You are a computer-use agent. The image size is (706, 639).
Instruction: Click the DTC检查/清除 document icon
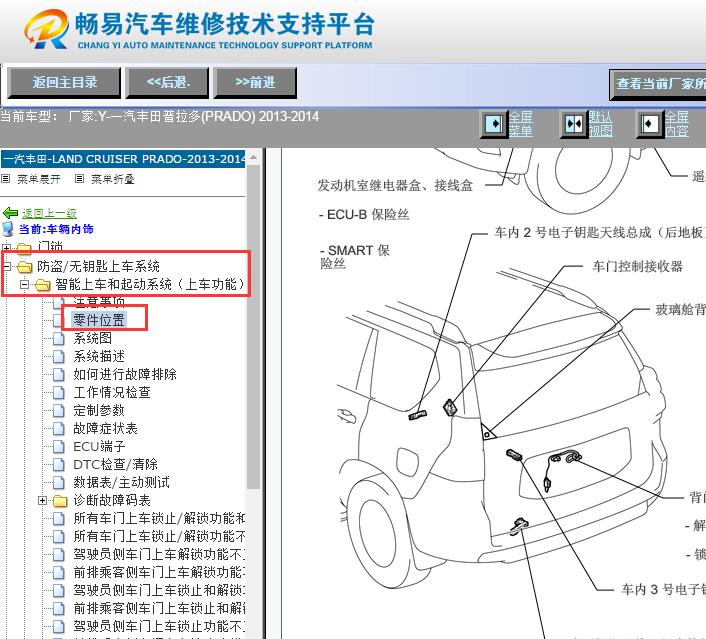coord(59,464)
